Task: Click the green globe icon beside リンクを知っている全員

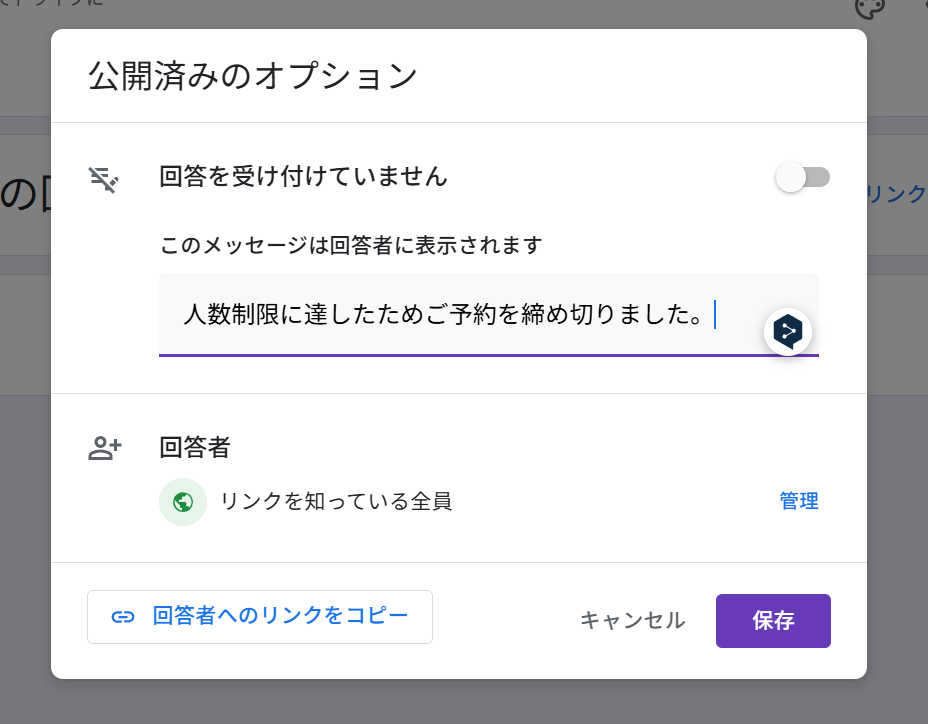Action: coord(183,502)
